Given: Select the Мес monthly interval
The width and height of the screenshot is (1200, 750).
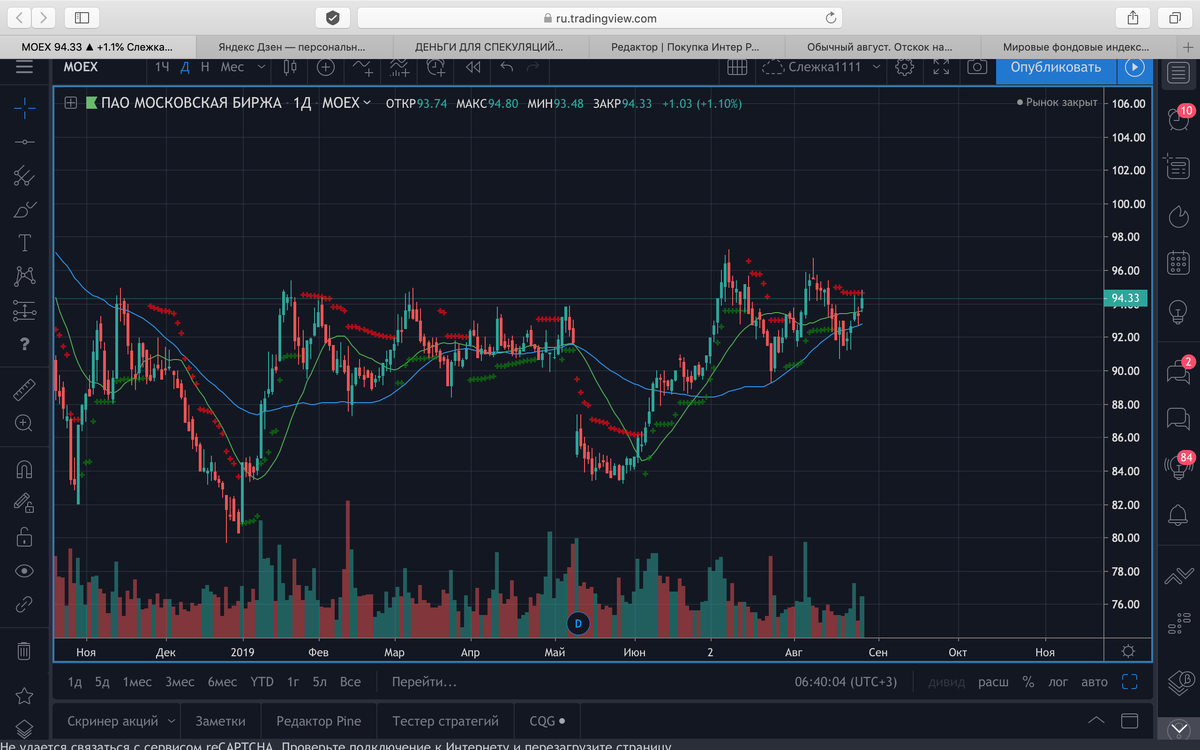Looking at the screenshot, I should 232,67.
